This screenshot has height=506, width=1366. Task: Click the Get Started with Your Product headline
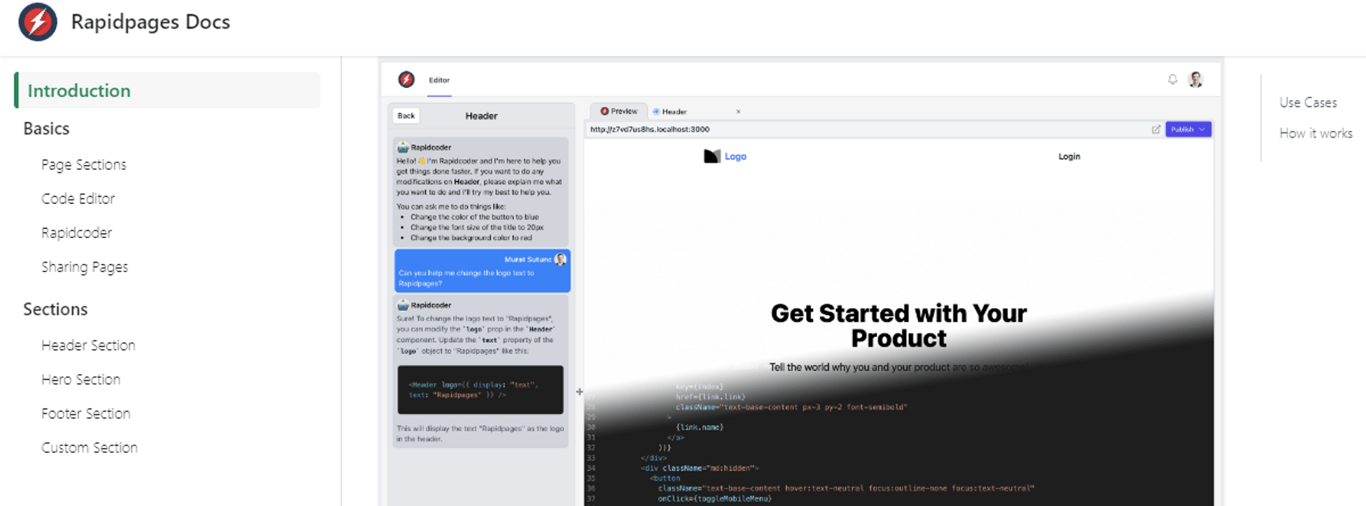(898, 326)
